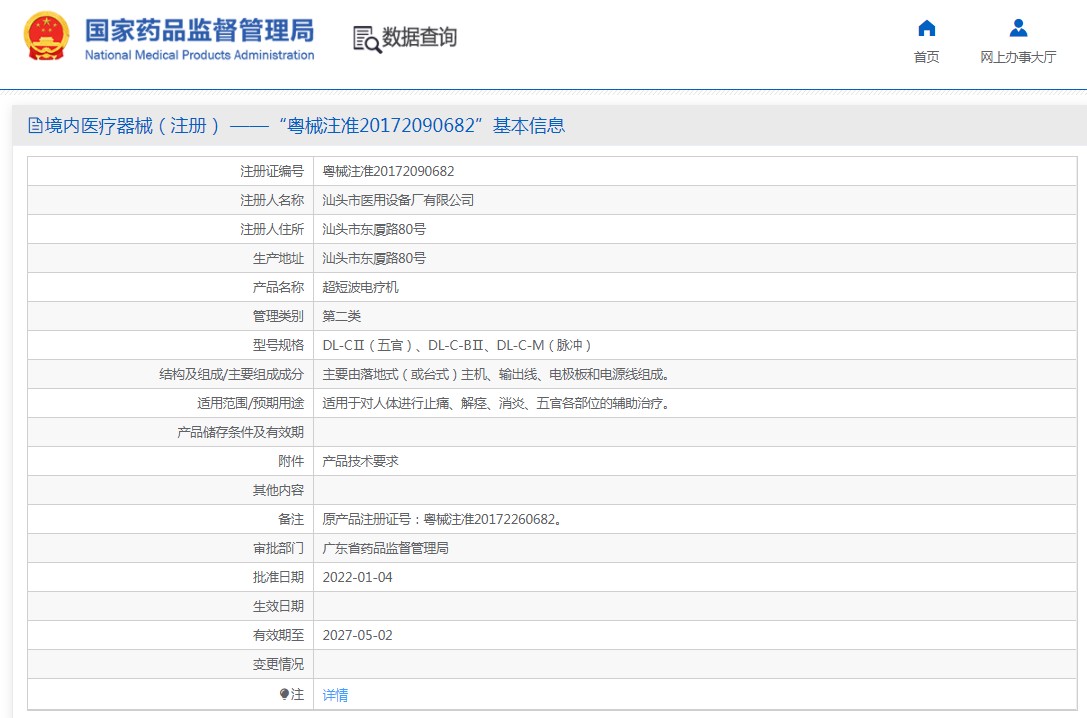This screenshot has height=718, width=1087.
Task: Select management category value 第二类
Action: pyautogui.click(x=342, y=316)
